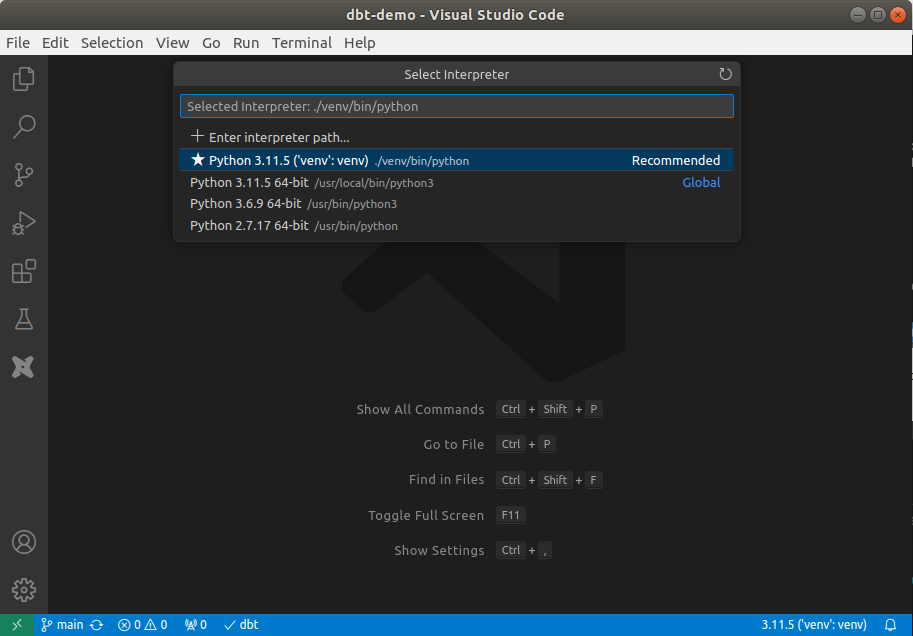913x636 pixels.
Task: Open errors and warnings count in status bar
Action: coord(143,625)
